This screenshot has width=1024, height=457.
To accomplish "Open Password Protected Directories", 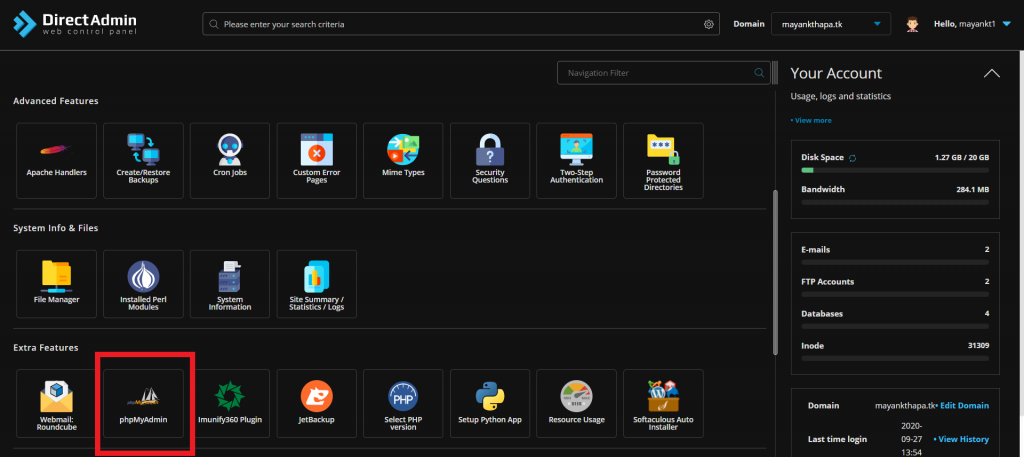I will pyautogui.click(x=664, y=161).
